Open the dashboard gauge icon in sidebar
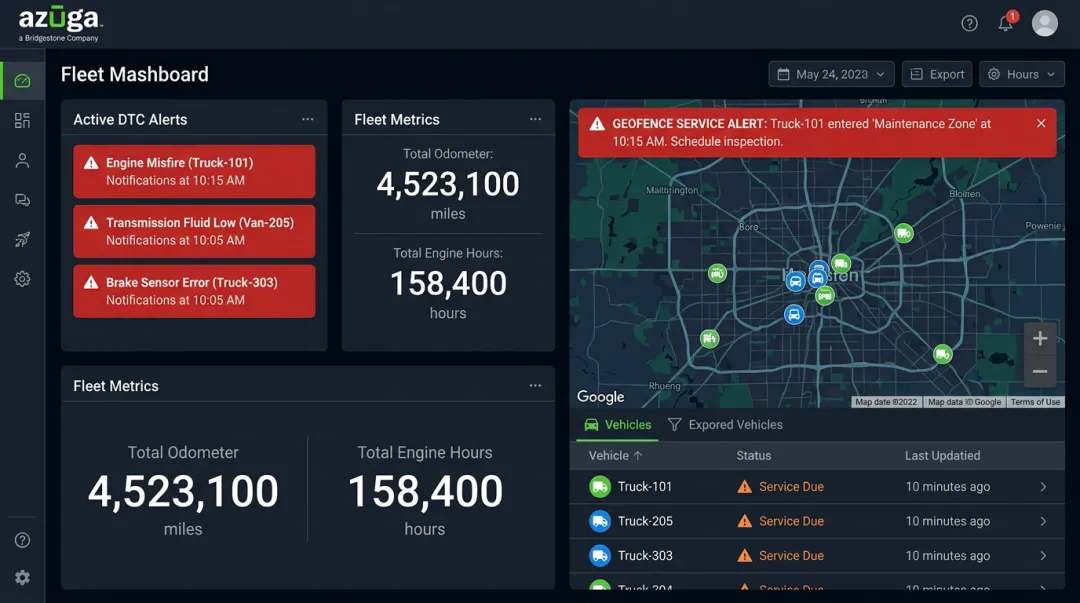The width and height of the screenshot is (1080, 603). [x=22, y=81]
